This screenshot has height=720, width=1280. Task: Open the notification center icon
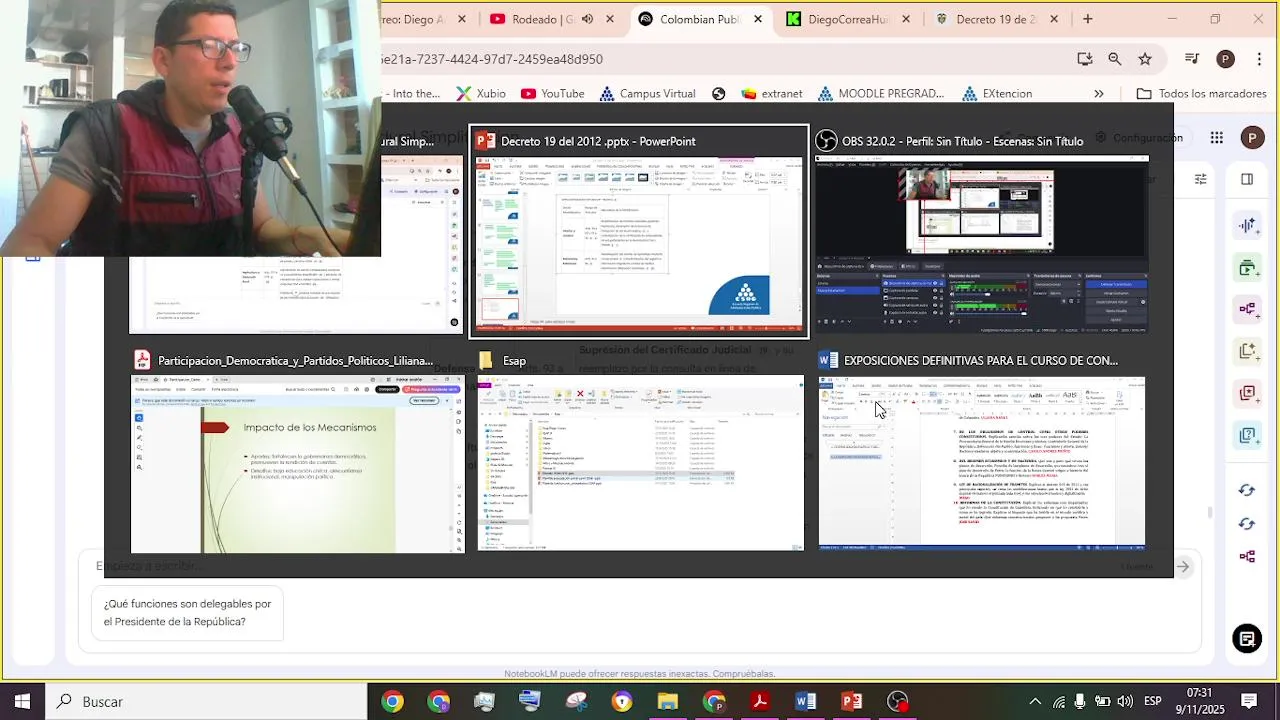(x=1249, y=701)
